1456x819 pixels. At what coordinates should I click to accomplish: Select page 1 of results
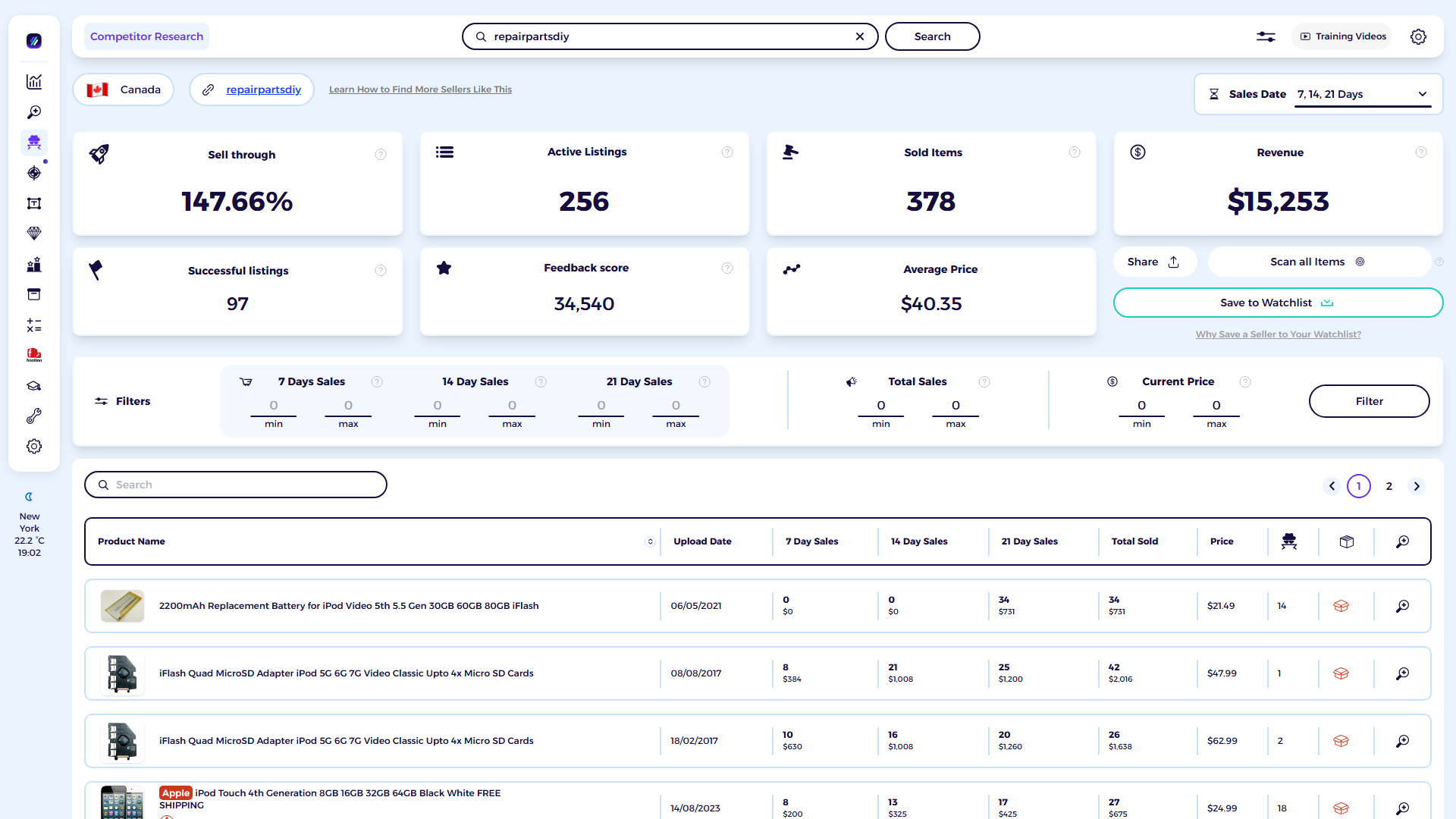coord(1359,486)
